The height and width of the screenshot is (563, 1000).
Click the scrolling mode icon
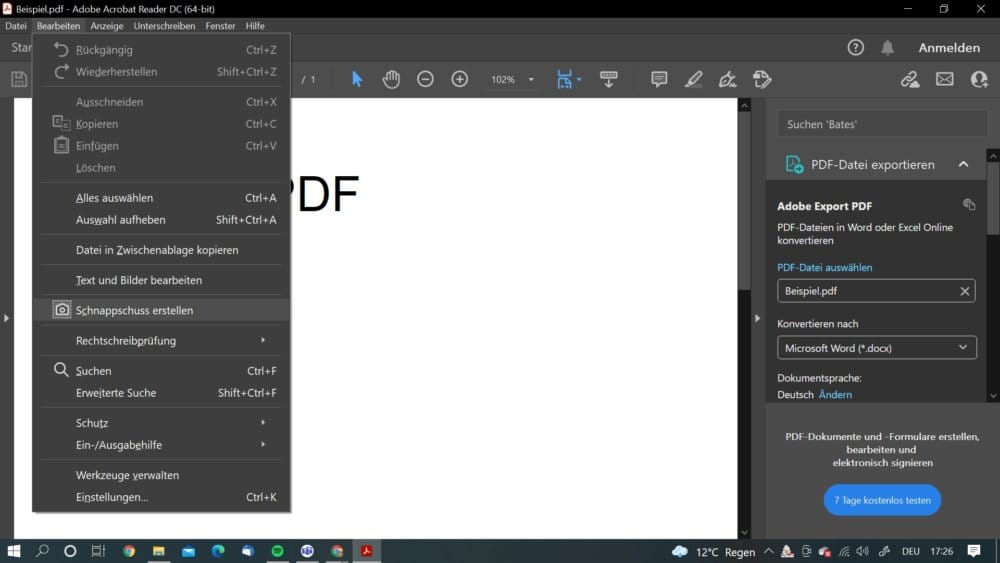coord(608,79)
